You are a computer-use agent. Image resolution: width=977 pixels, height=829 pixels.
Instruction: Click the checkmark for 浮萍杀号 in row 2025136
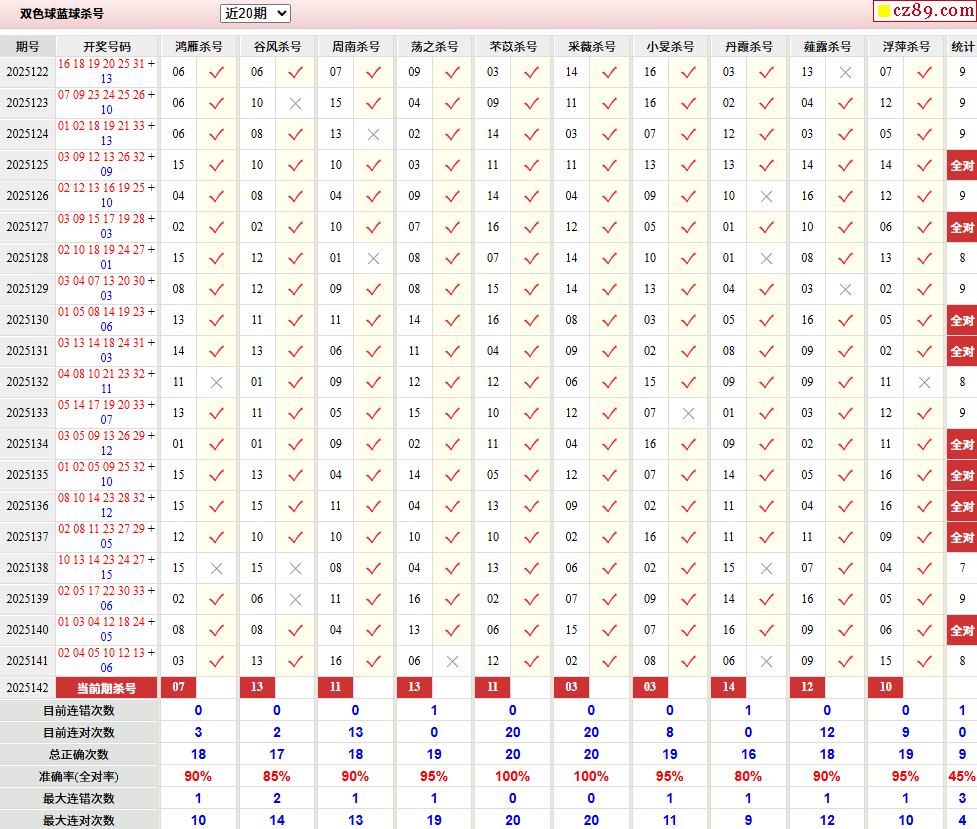coord(924,506)
